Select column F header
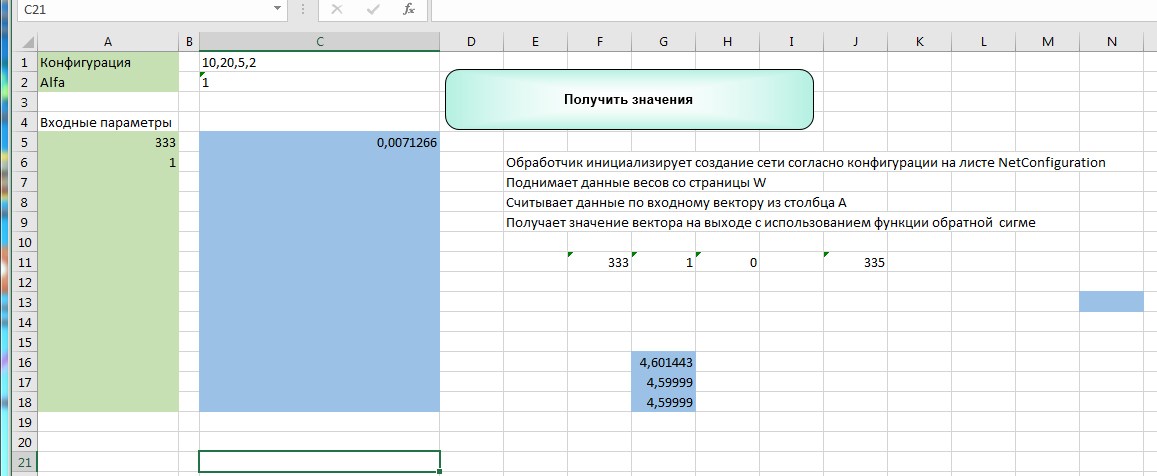The image size is (1157, 476). point(599,42)
